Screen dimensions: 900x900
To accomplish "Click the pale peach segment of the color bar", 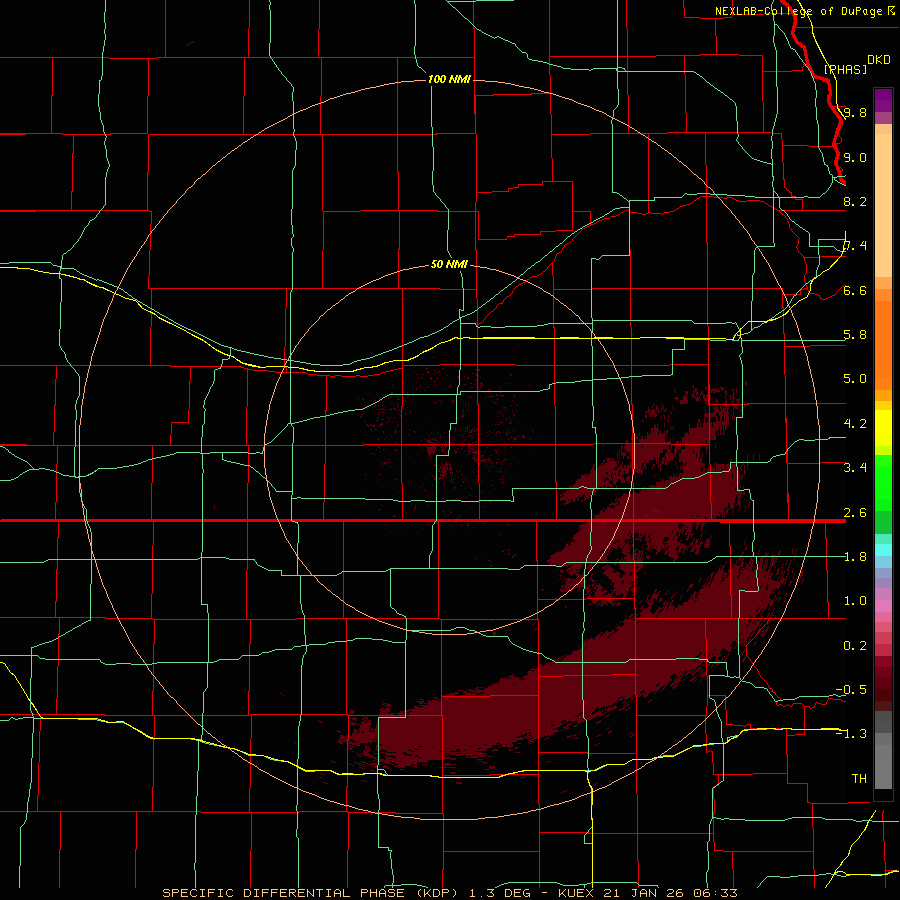I will coord(883,205).
